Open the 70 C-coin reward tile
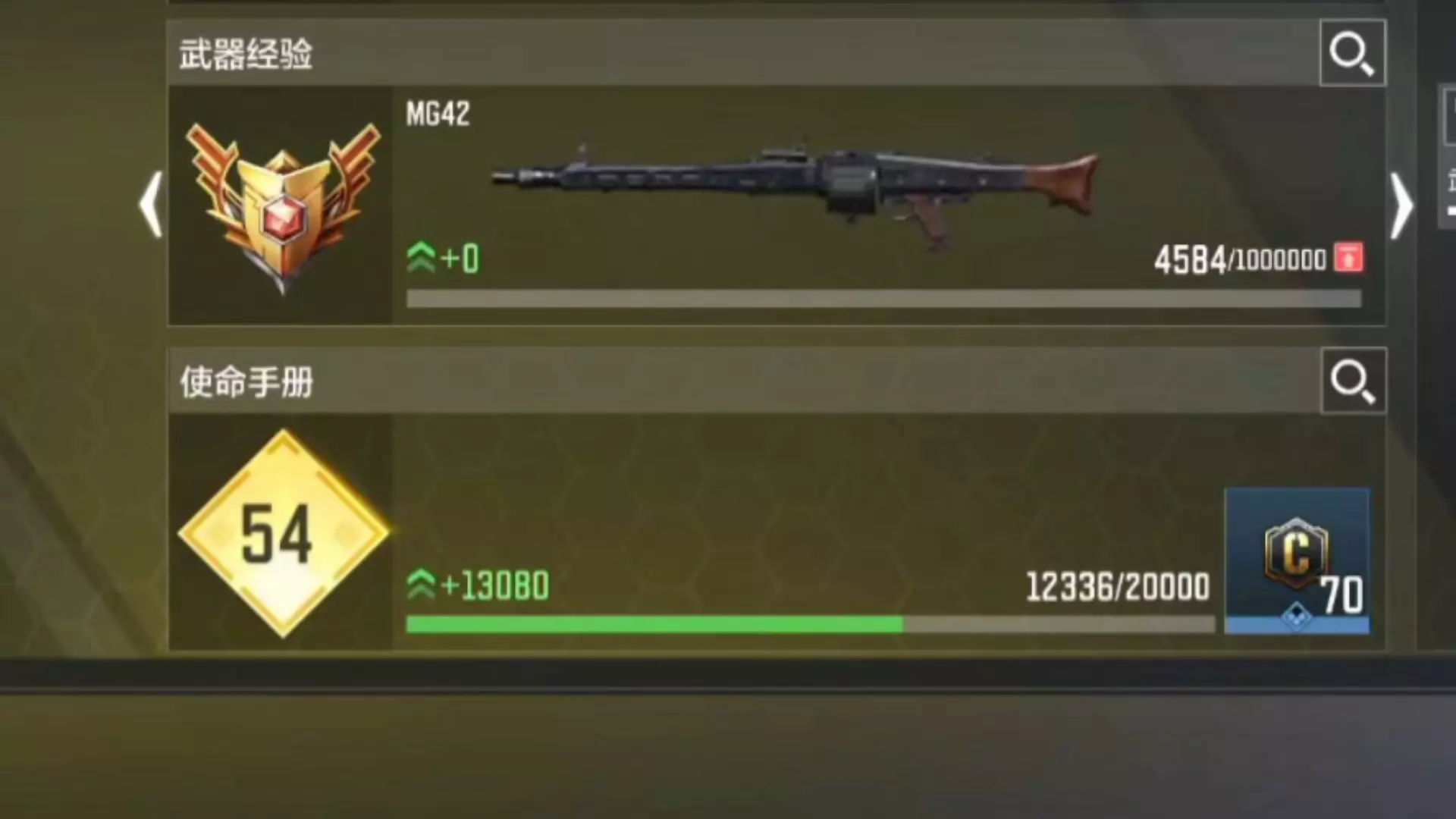This screenshot has height=819, width=1456. point(1297,560)
